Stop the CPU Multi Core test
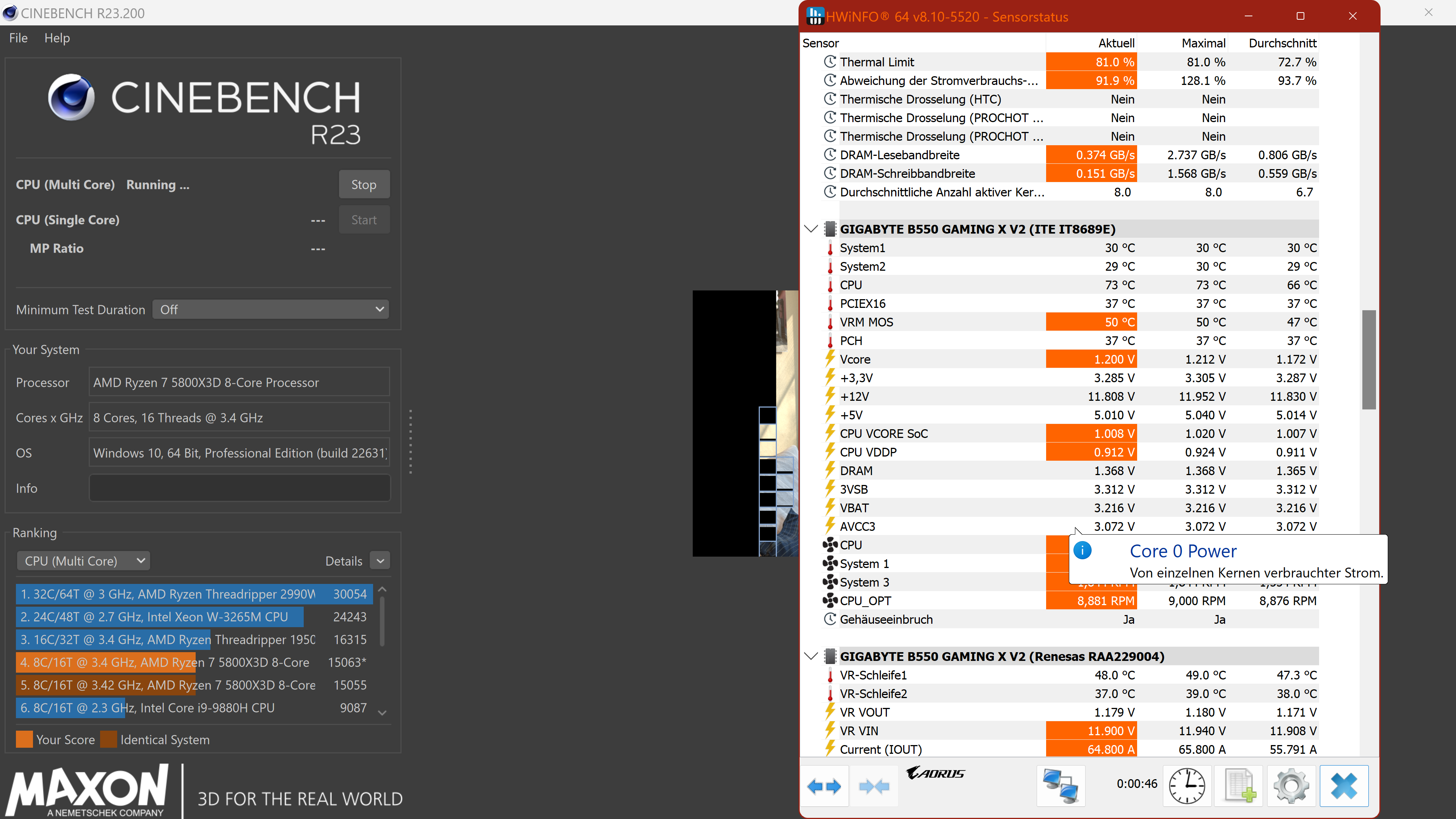The height and width of the screenshot is (819, 1456). coord(364,184)
